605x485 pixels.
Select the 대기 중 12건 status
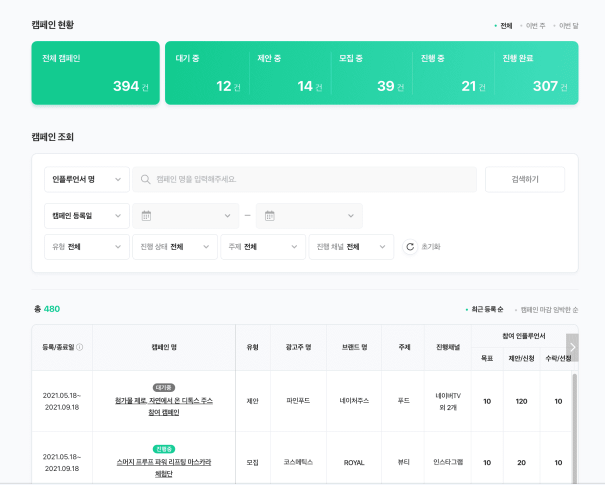208,73
